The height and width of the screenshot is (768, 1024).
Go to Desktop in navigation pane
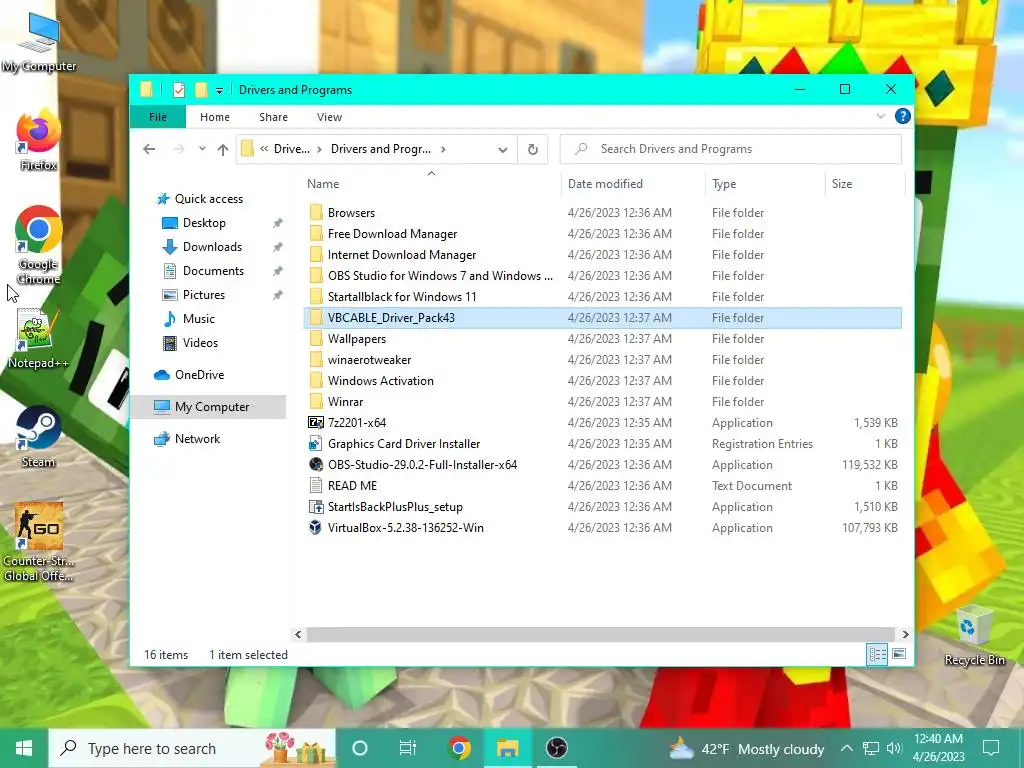[x=204, y=223]
